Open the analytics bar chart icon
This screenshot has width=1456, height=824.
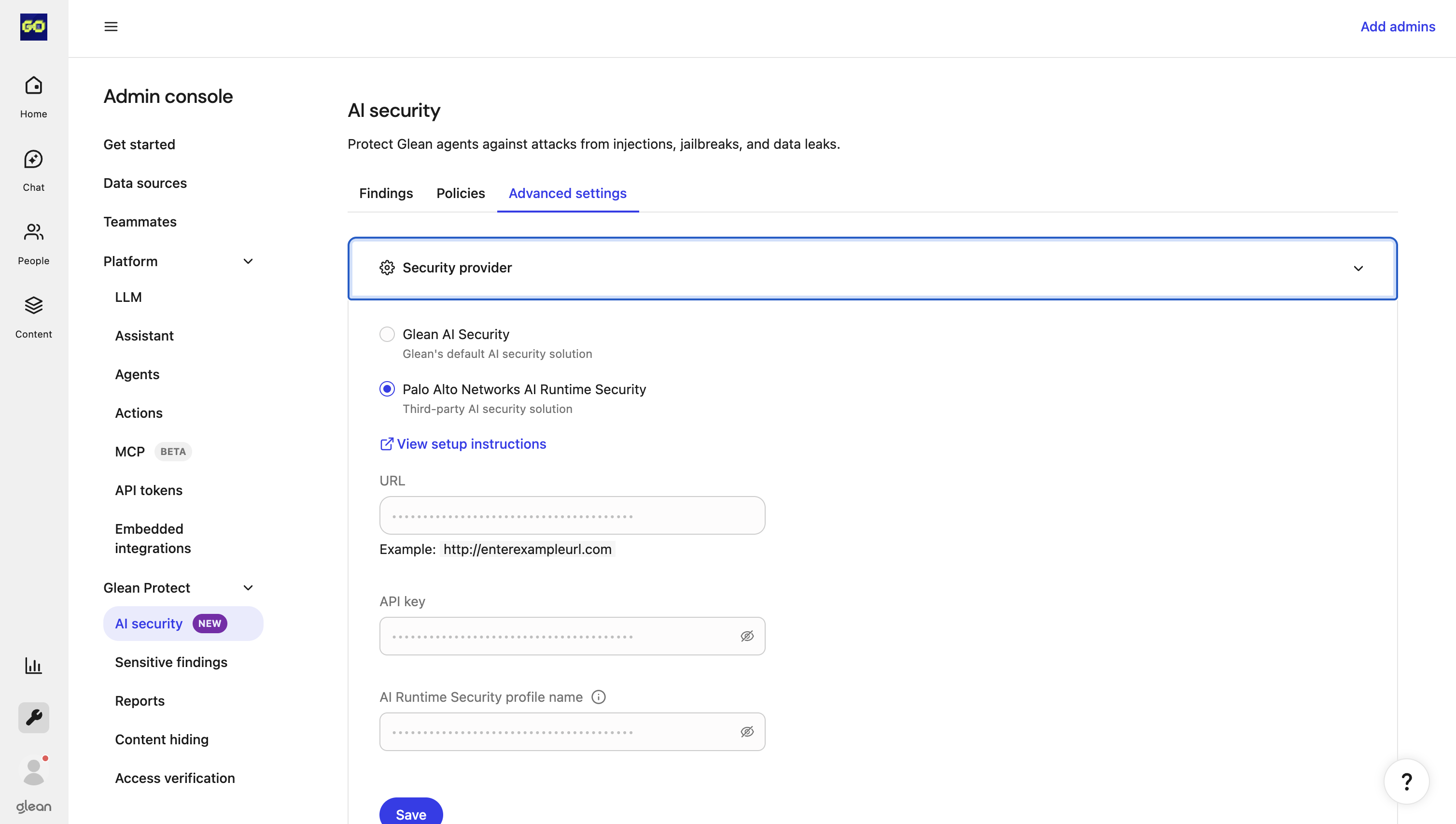(33, 666)
